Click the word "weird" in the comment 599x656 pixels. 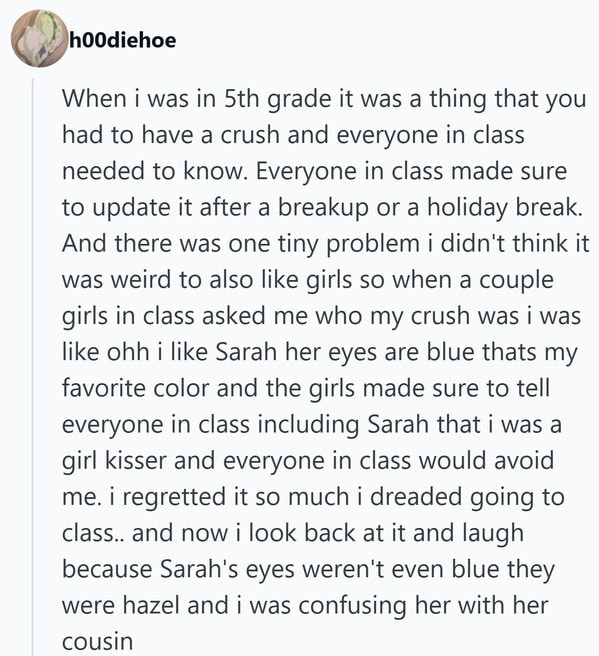point(146,279)
